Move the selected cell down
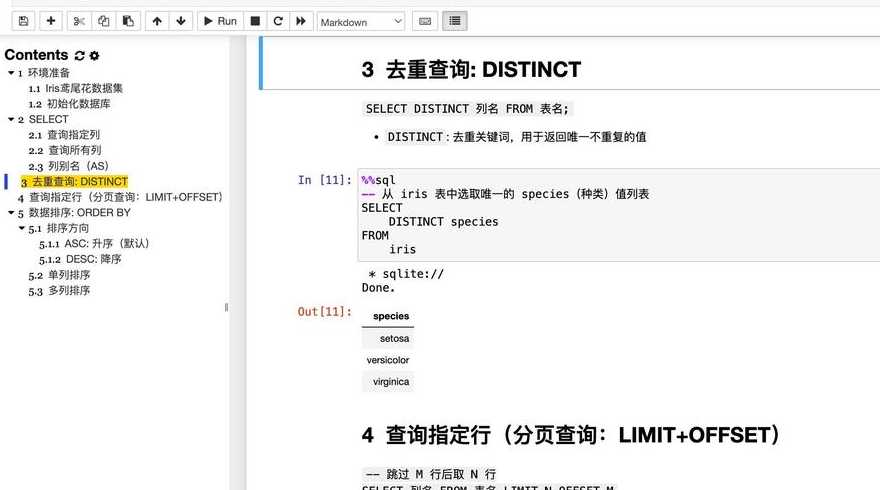The height and width of the screenshot is (490, 880). pyautogui.click(x=181, y=21)
